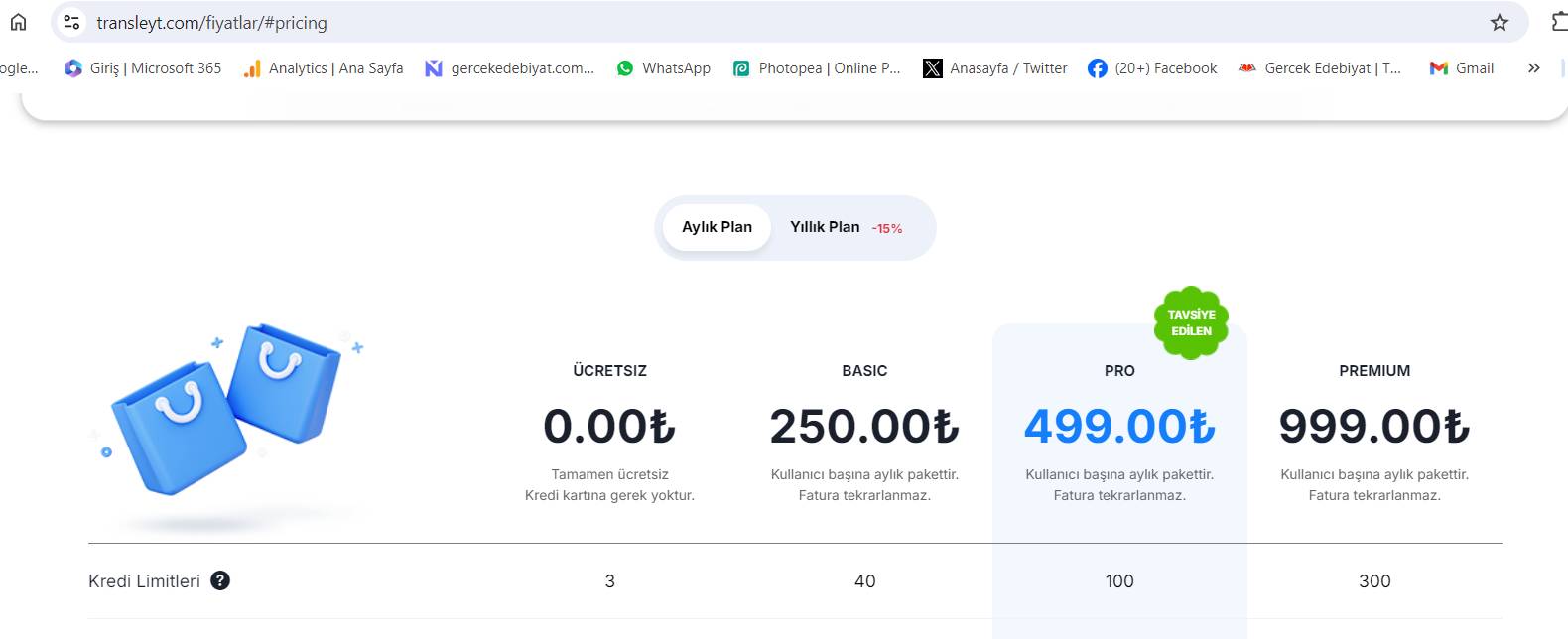This screenshot has height=639, width=1568.
Task: Open Gercek Edebiyat bookmark
Action: pos(1320,68)
